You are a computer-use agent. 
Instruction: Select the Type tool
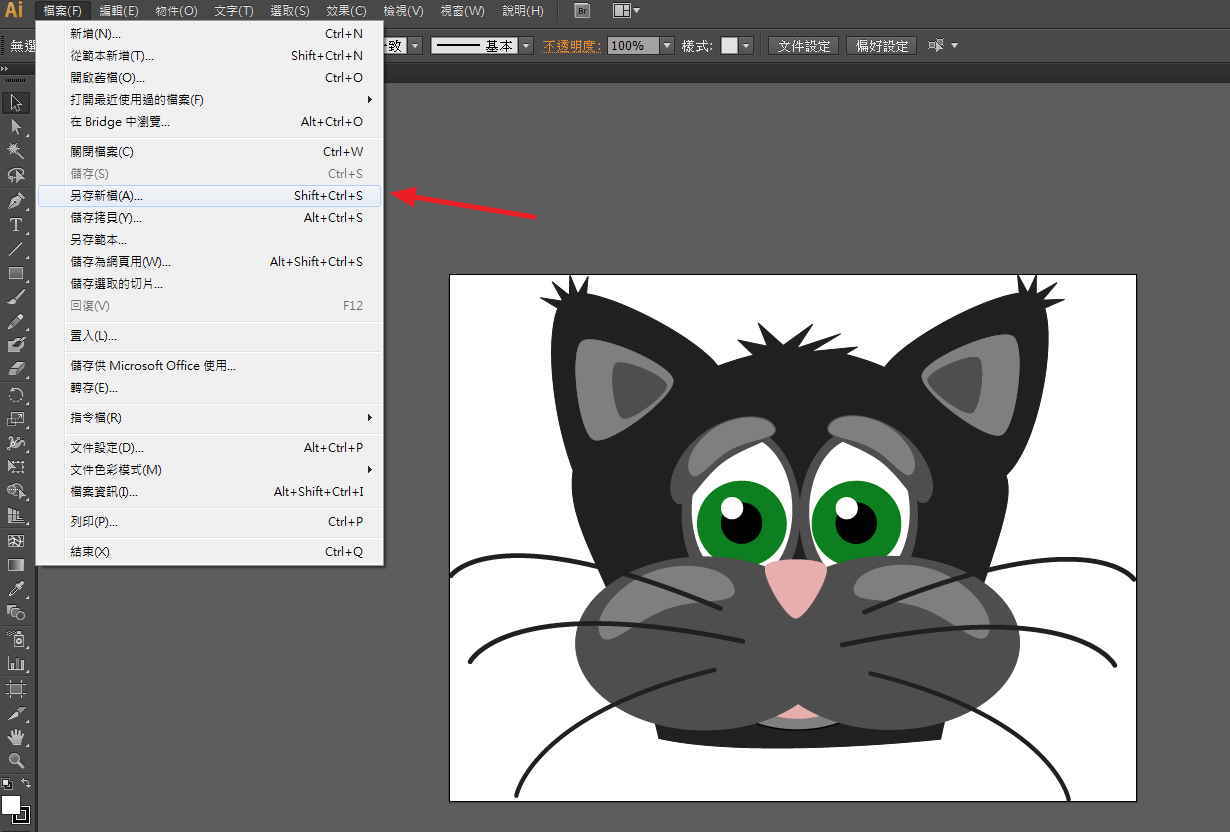pyautogui.click(x=16, y=225)
